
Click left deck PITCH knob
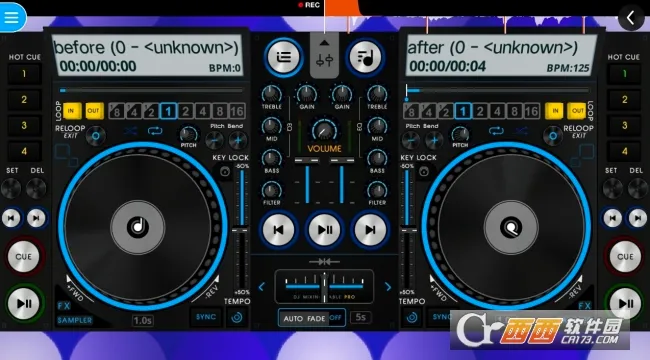click(x=189, y=134)
